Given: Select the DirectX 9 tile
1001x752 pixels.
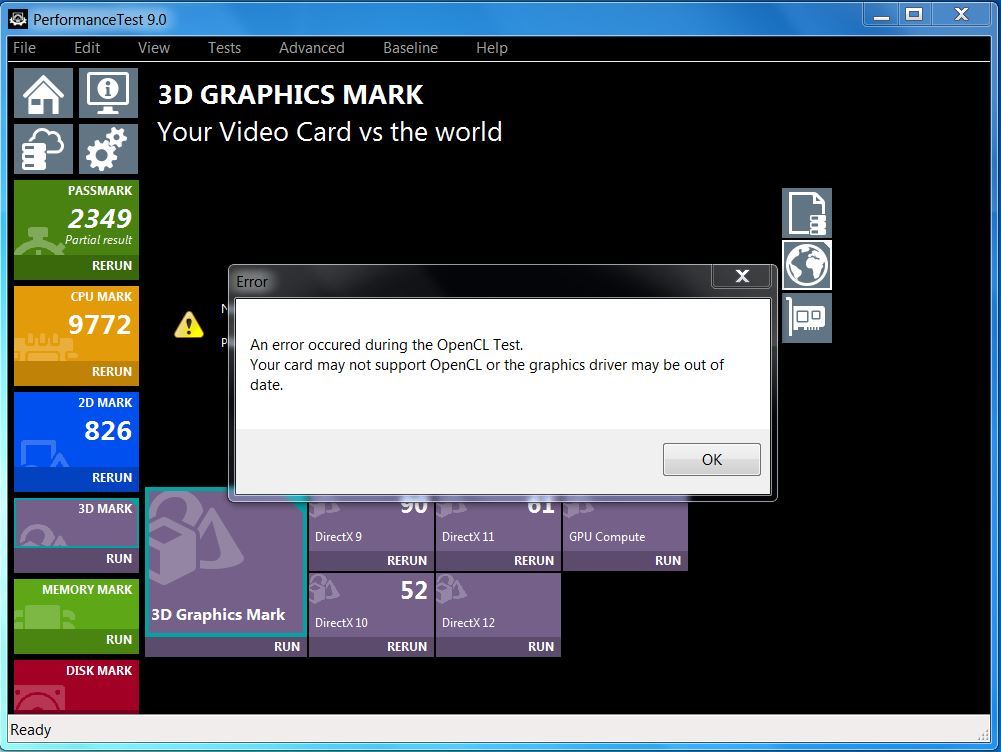Looking at the screenshot, I should (x=371, y=527).
